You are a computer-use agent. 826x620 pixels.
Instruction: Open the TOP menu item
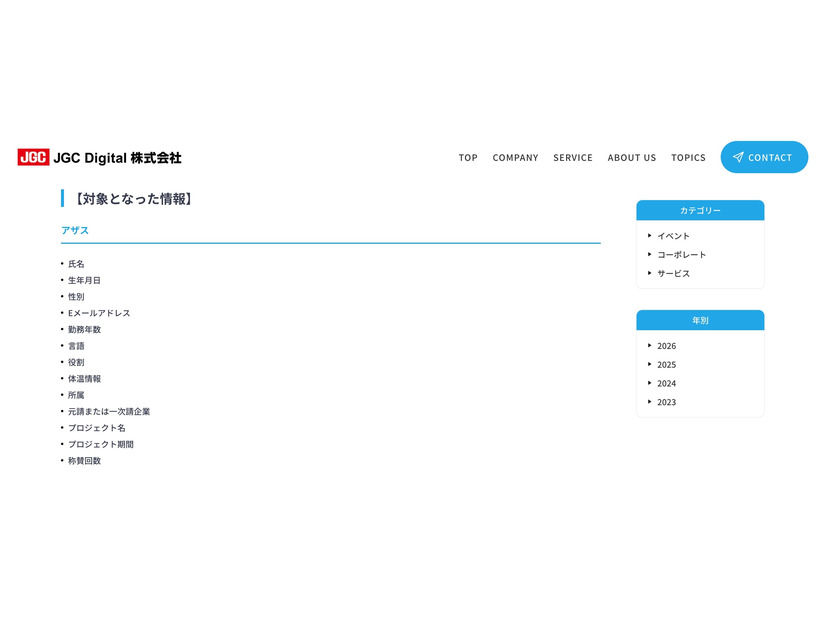tap(468, 158)
